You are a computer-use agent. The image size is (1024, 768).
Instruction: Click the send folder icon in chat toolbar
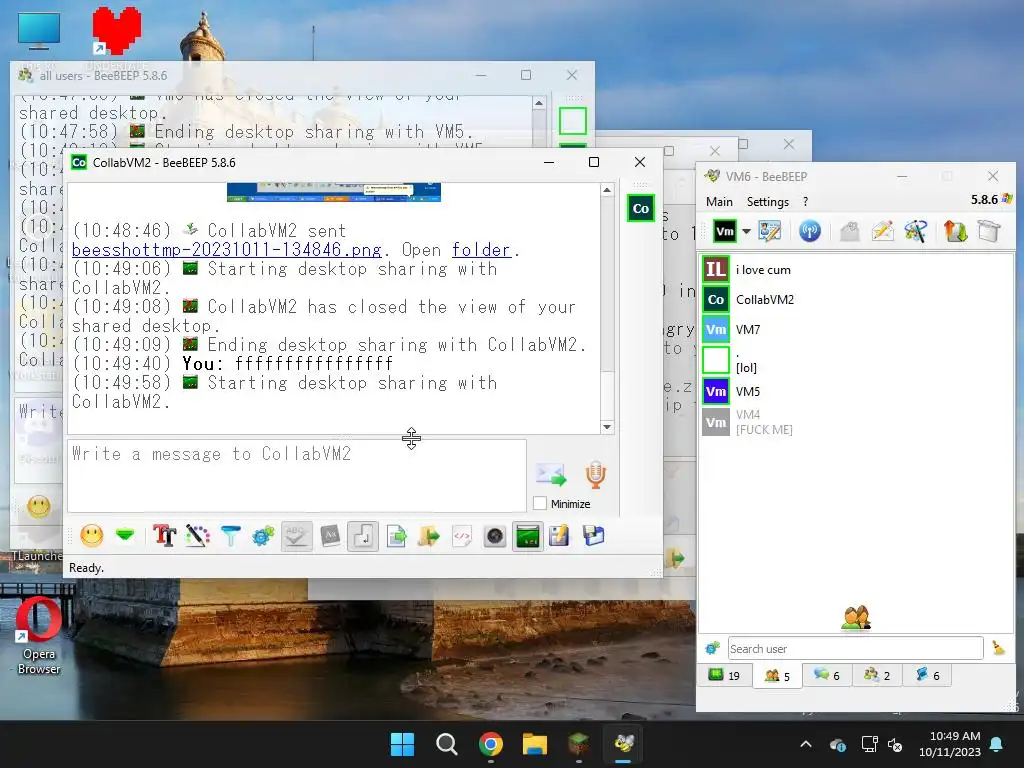(x=428, y=536)
